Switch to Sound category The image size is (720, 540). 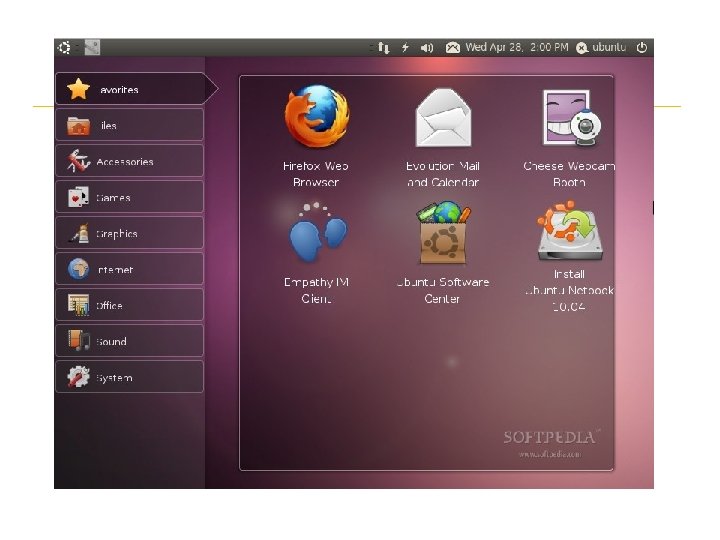click(x=129, y=341)
